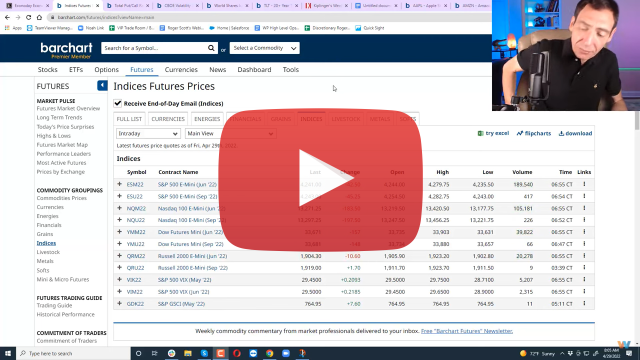Viewport: 640px width, 360px height.
Task: Open flipcharts view
Action: [x=534, y=133]
